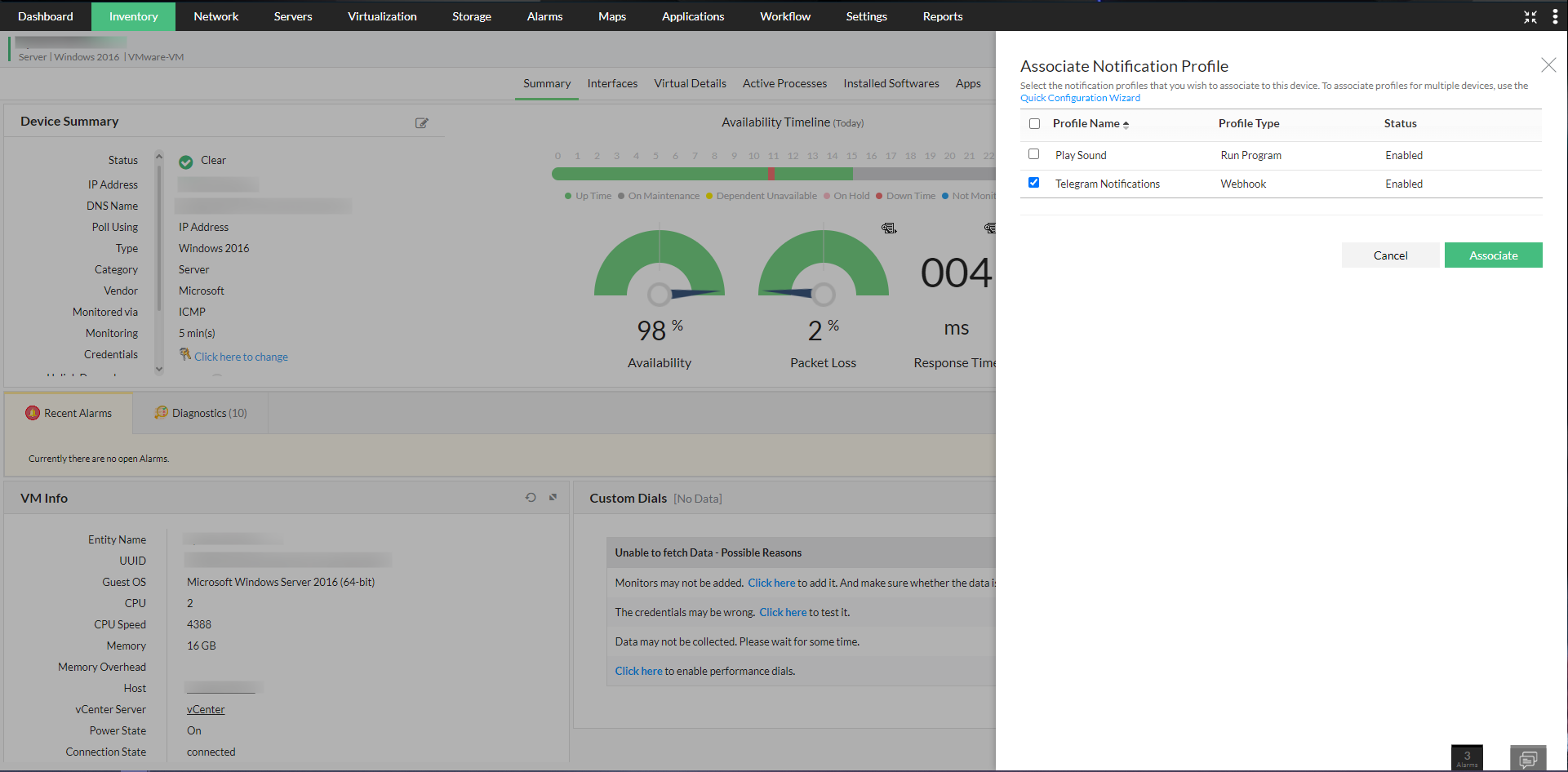Open the Recent Alarms tab
Screen dimensions: 1568x772
pos(76,413)
